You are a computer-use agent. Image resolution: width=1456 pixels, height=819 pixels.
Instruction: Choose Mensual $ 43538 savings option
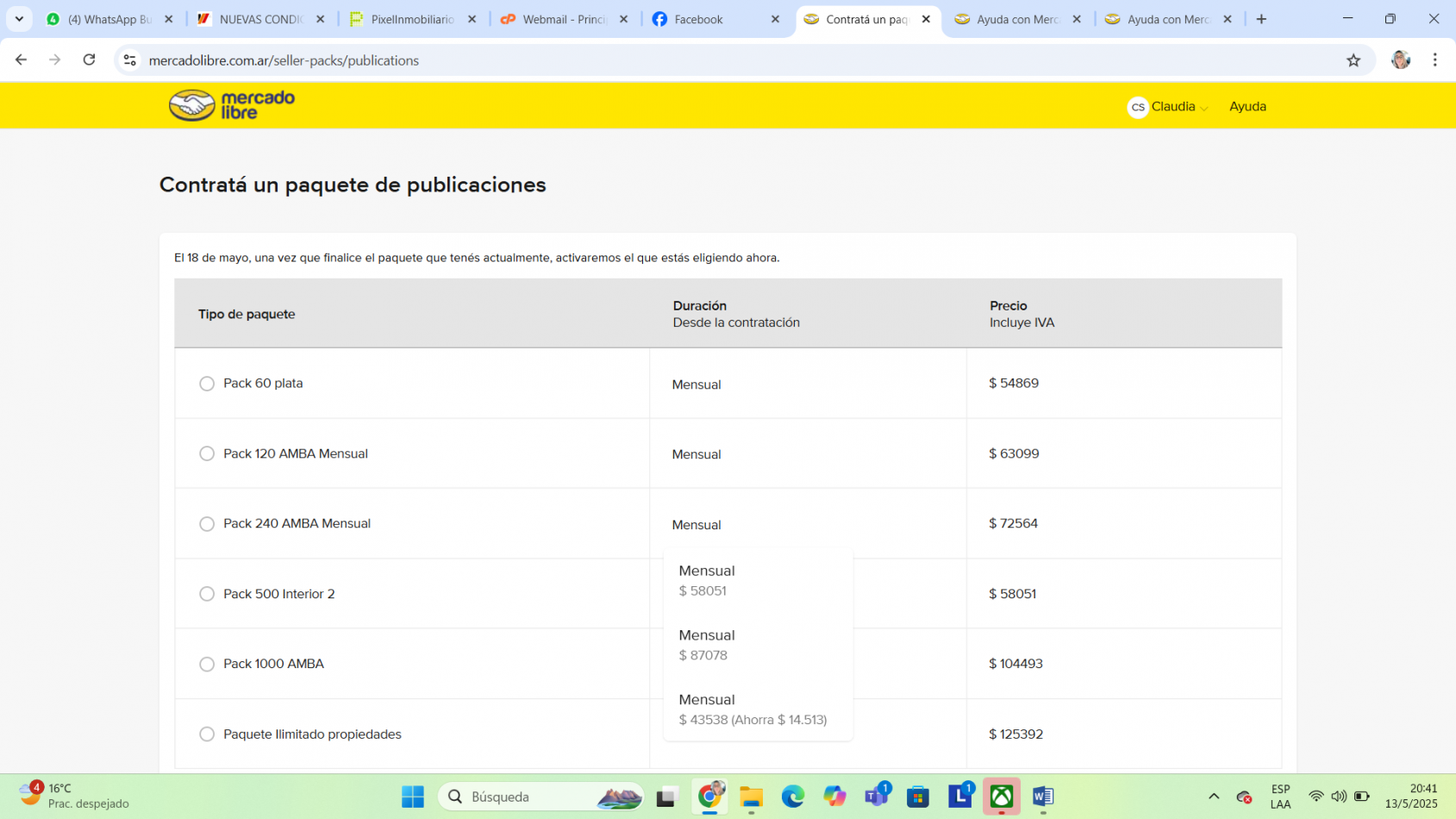(758, 709)
